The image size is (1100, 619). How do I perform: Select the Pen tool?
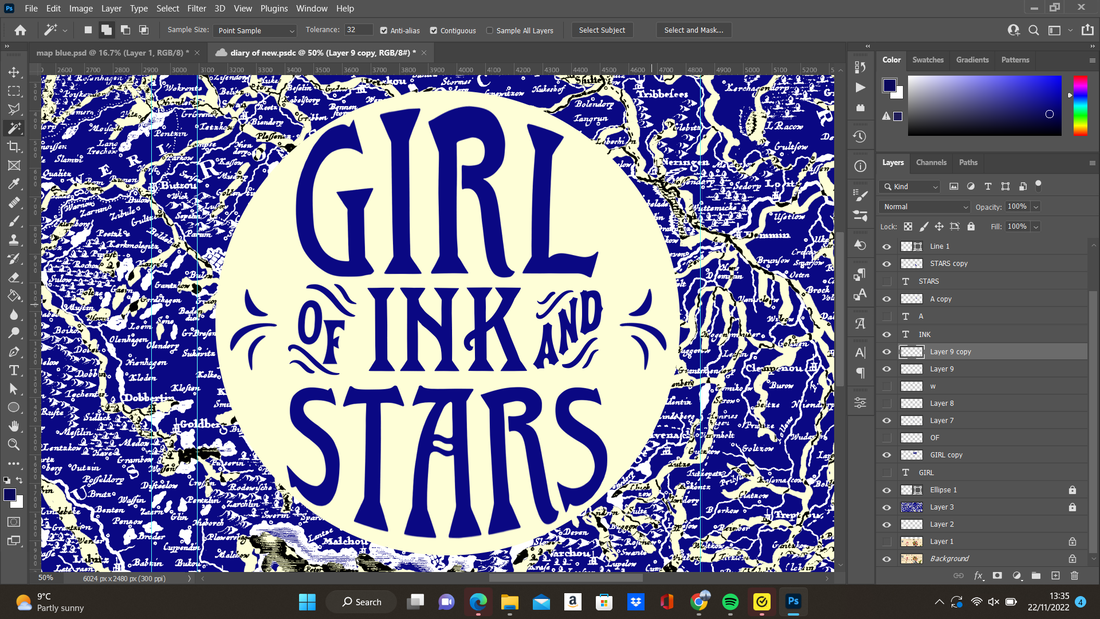point(14,352)
